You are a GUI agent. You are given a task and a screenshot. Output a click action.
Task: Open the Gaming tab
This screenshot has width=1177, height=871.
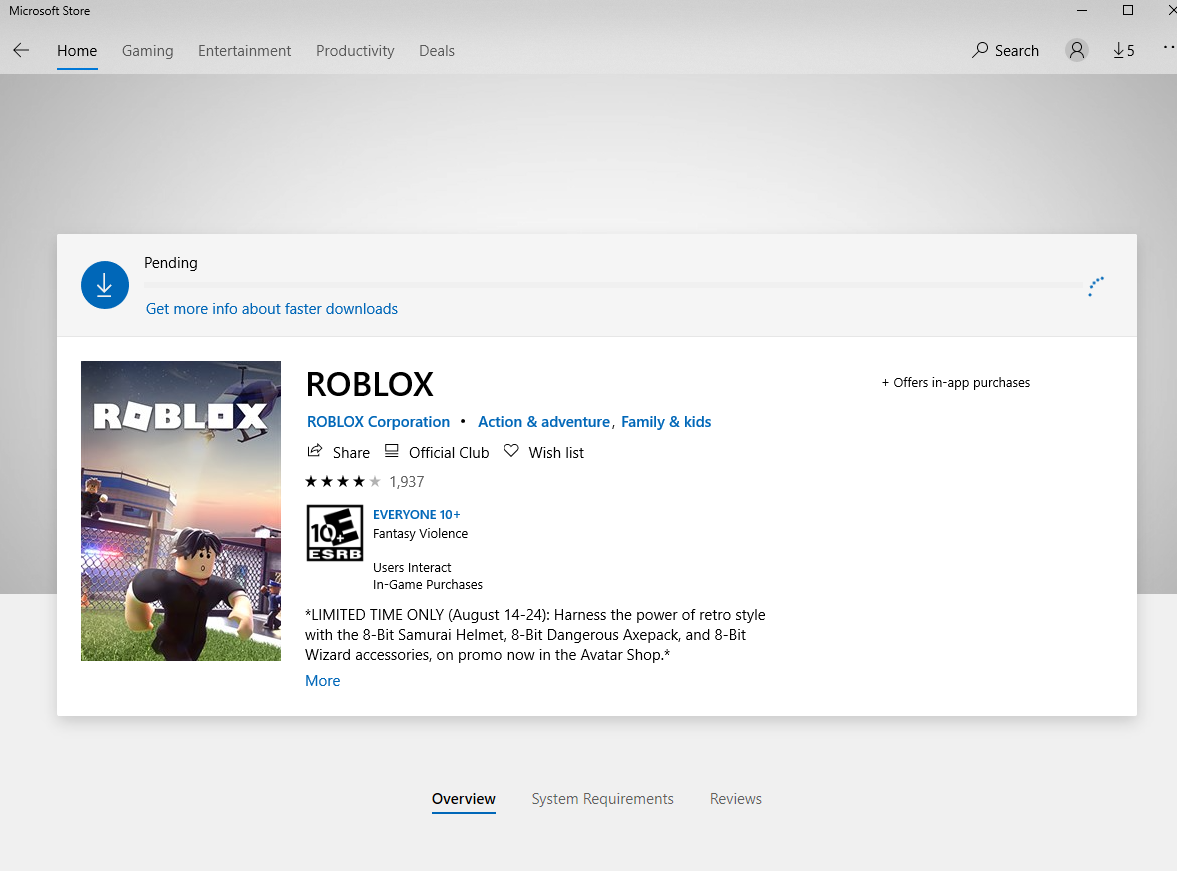click(147, 50)
